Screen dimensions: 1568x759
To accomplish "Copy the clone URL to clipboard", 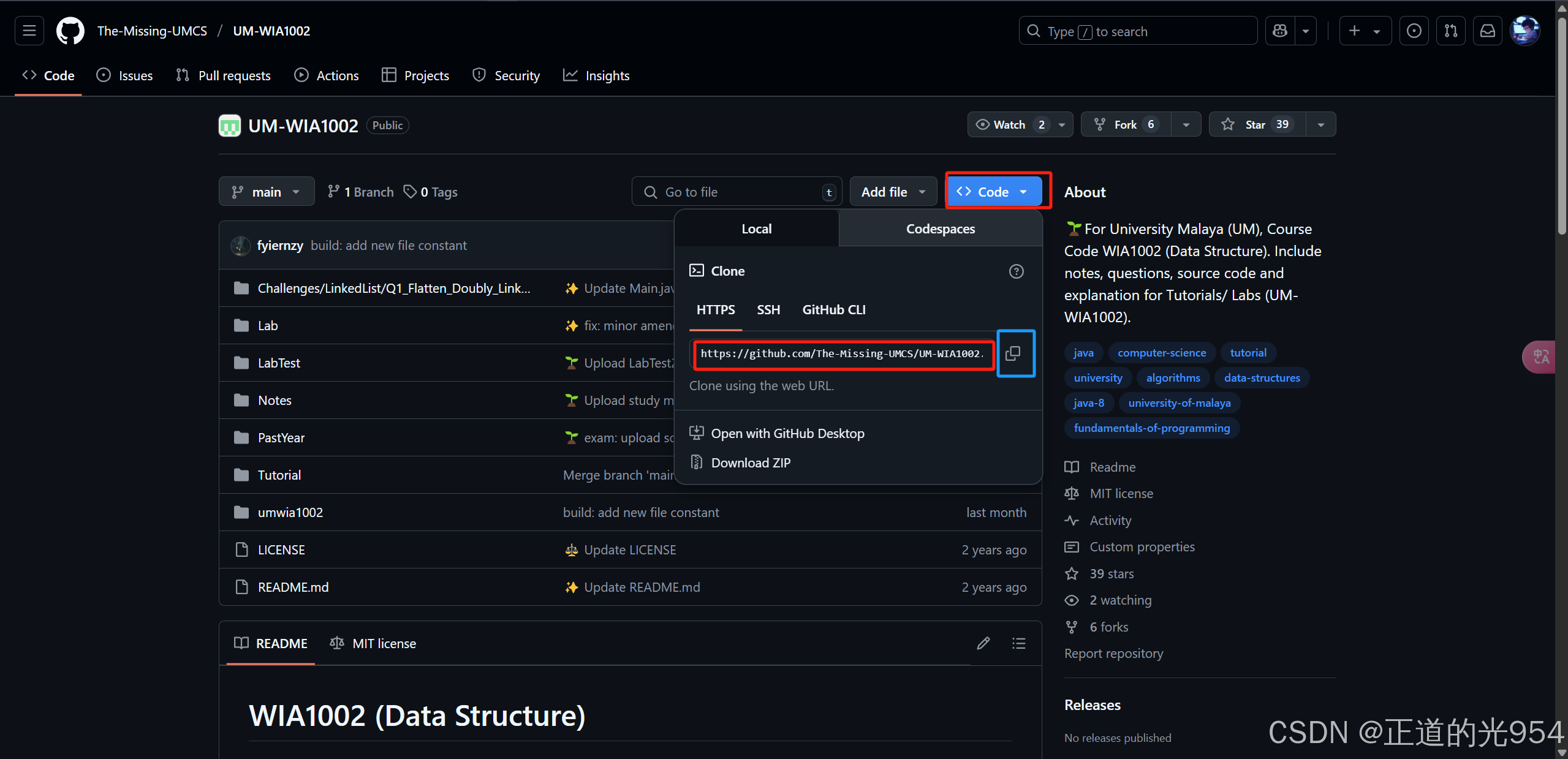I will pyautogui.click(x=1014, y=353).
